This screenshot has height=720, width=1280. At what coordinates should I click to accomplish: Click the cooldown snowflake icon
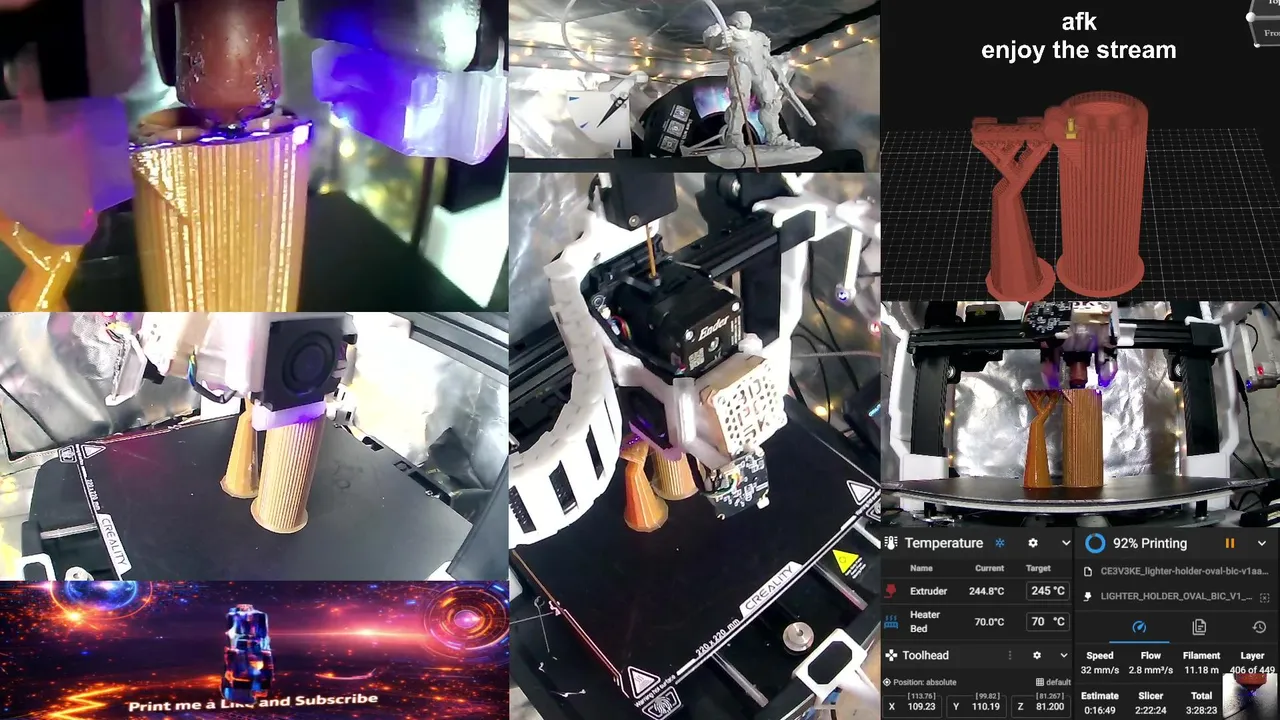(999, 543)
